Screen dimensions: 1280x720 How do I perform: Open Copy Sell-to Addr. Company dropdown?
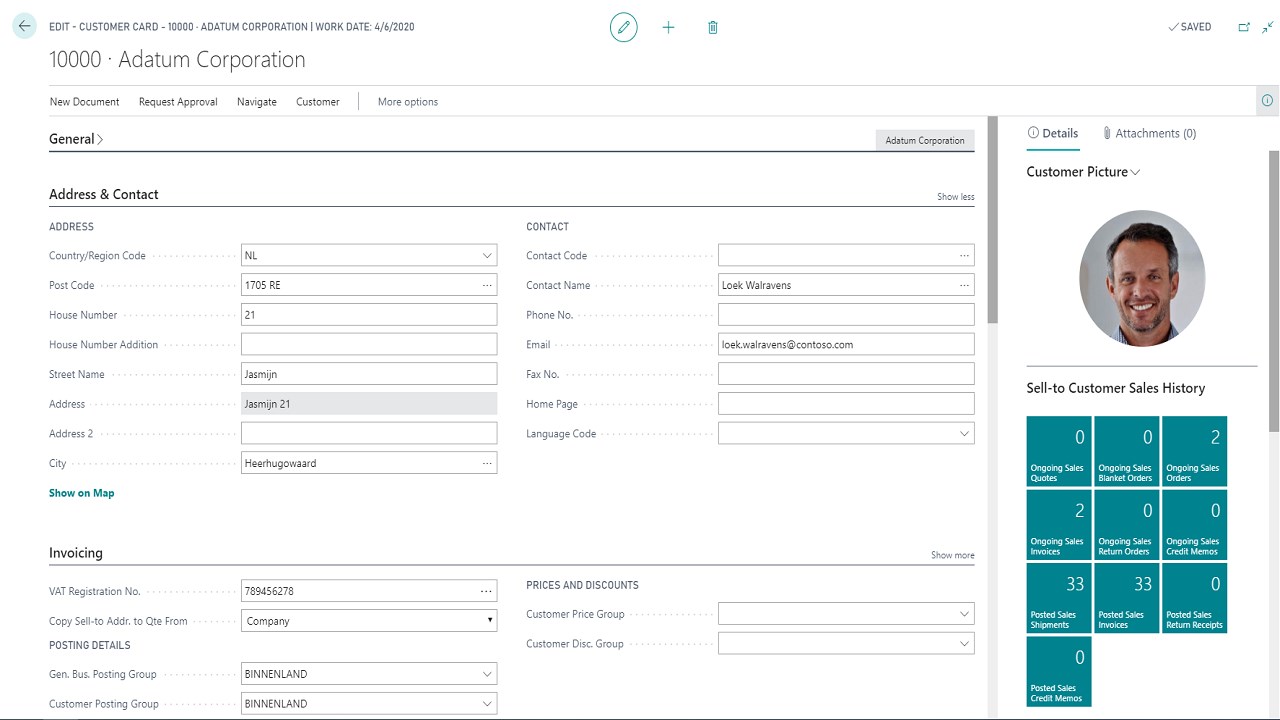489,621
